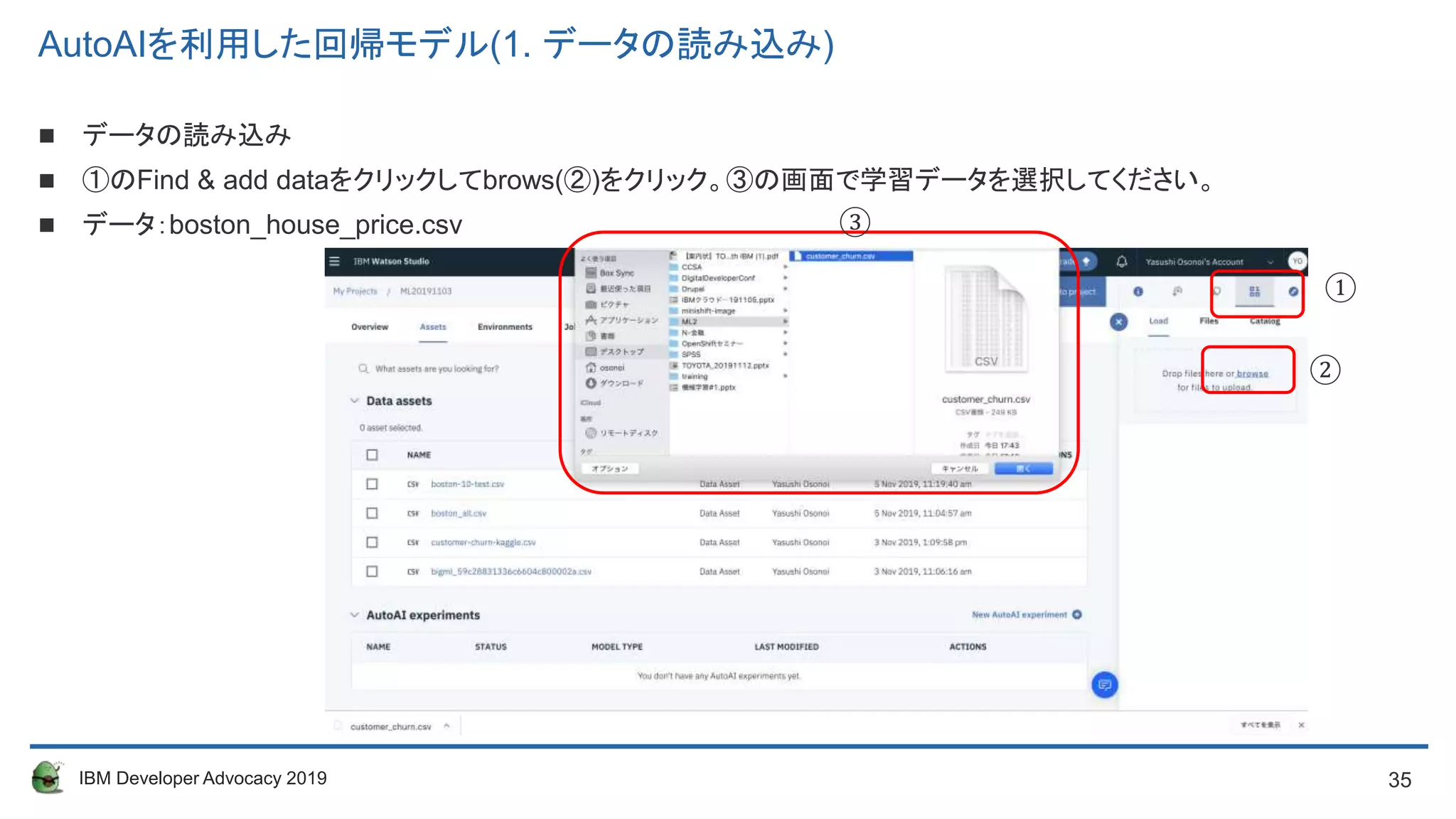1456x819 pixels.
Task: Check the customer-churn-kaggle.csv row checkbox
Action: pyautogui.click(x=372, y=542)
